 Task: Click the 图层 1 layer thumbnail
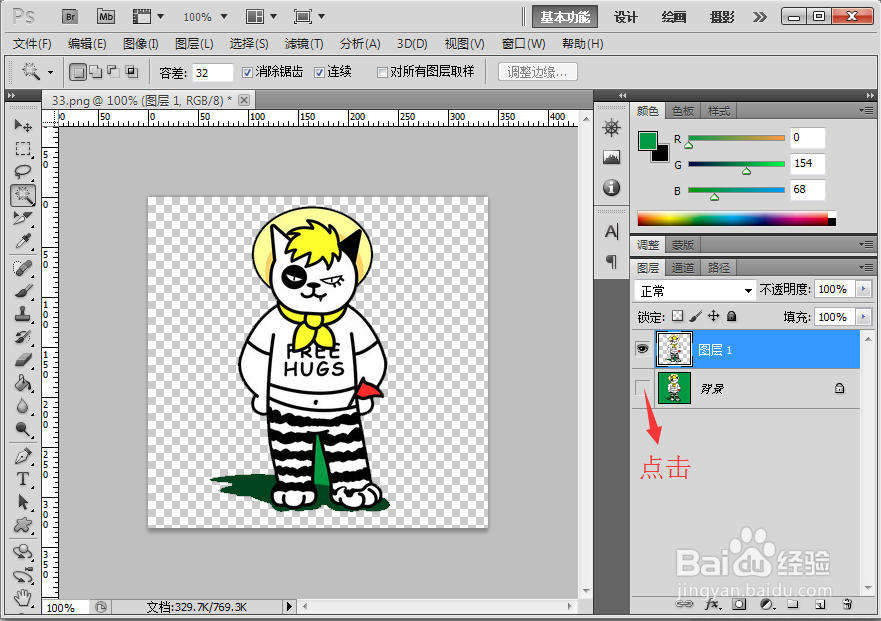pos(672,349)
